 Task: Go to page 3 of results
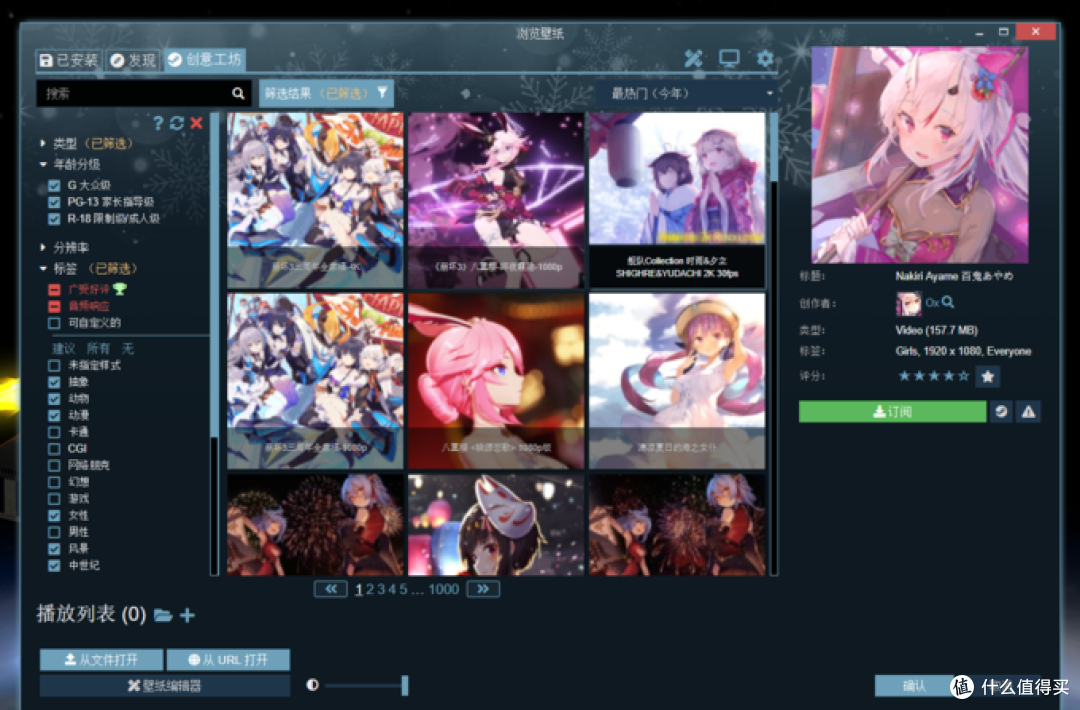point(381,589)
